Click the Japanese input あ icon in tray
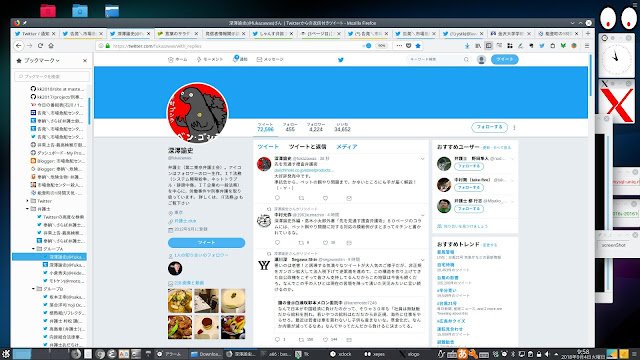640x360 pixels. click(x=462, y=354)
